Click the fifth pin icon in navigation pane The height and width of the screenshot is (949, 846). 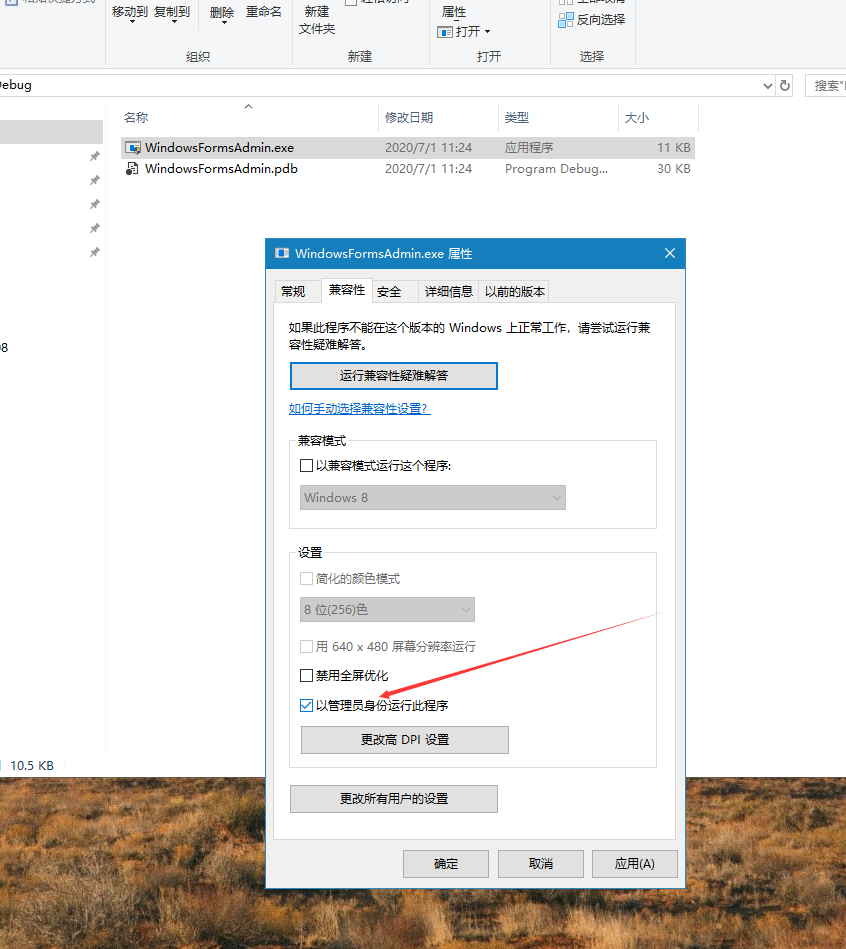point(94,252)
